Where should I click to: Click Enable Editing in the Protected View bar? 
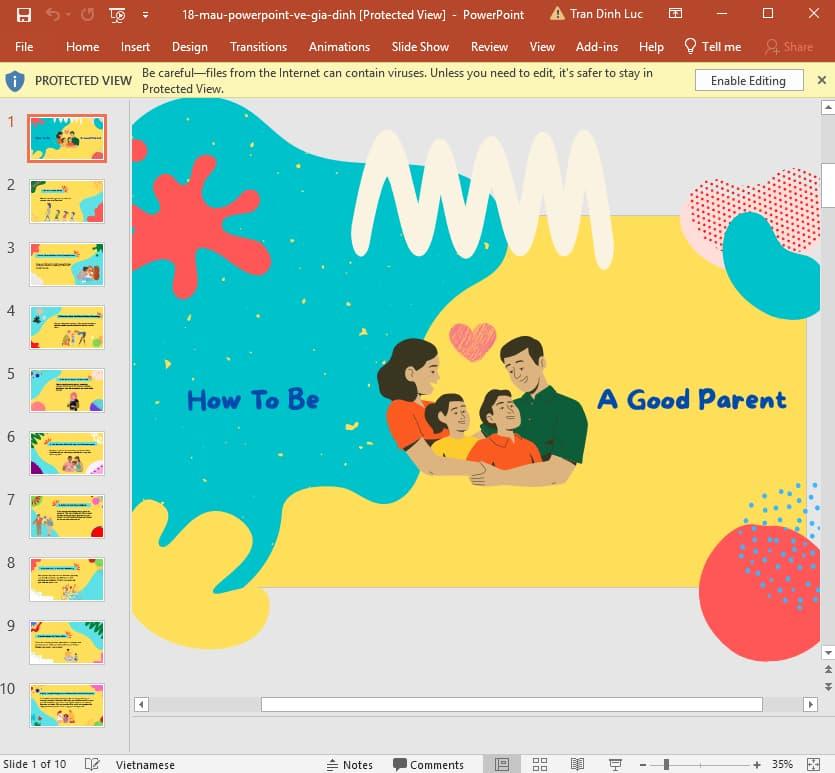748,80
